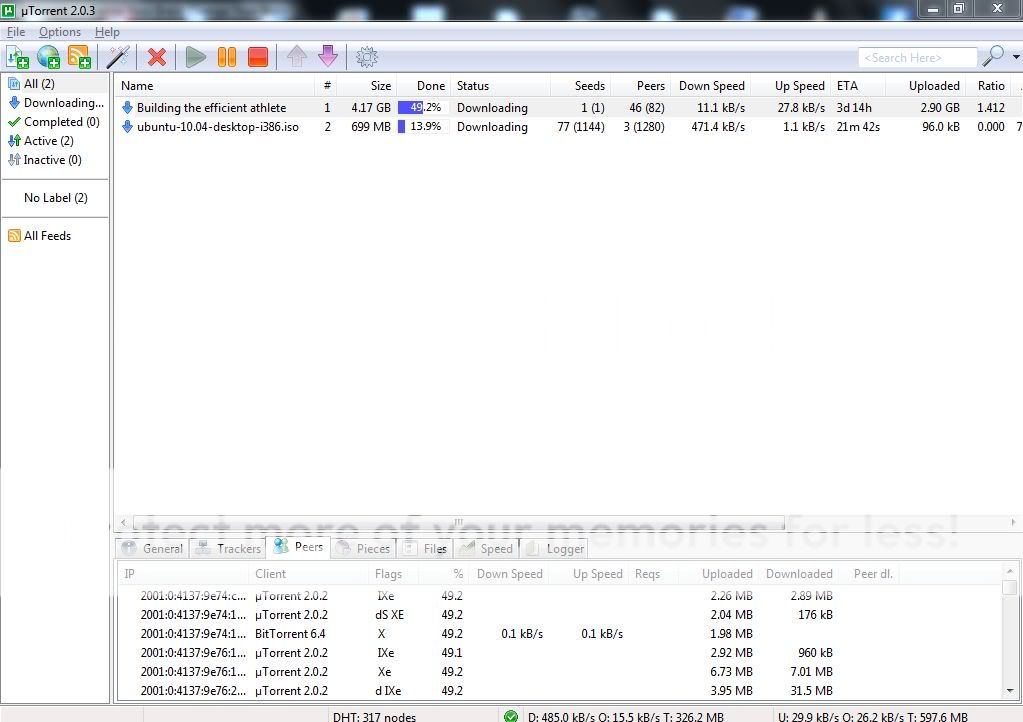The image size is (1023, 722).
Task: Click Move Down Queue purple arrow icon
Action: (x=328, y=57)
